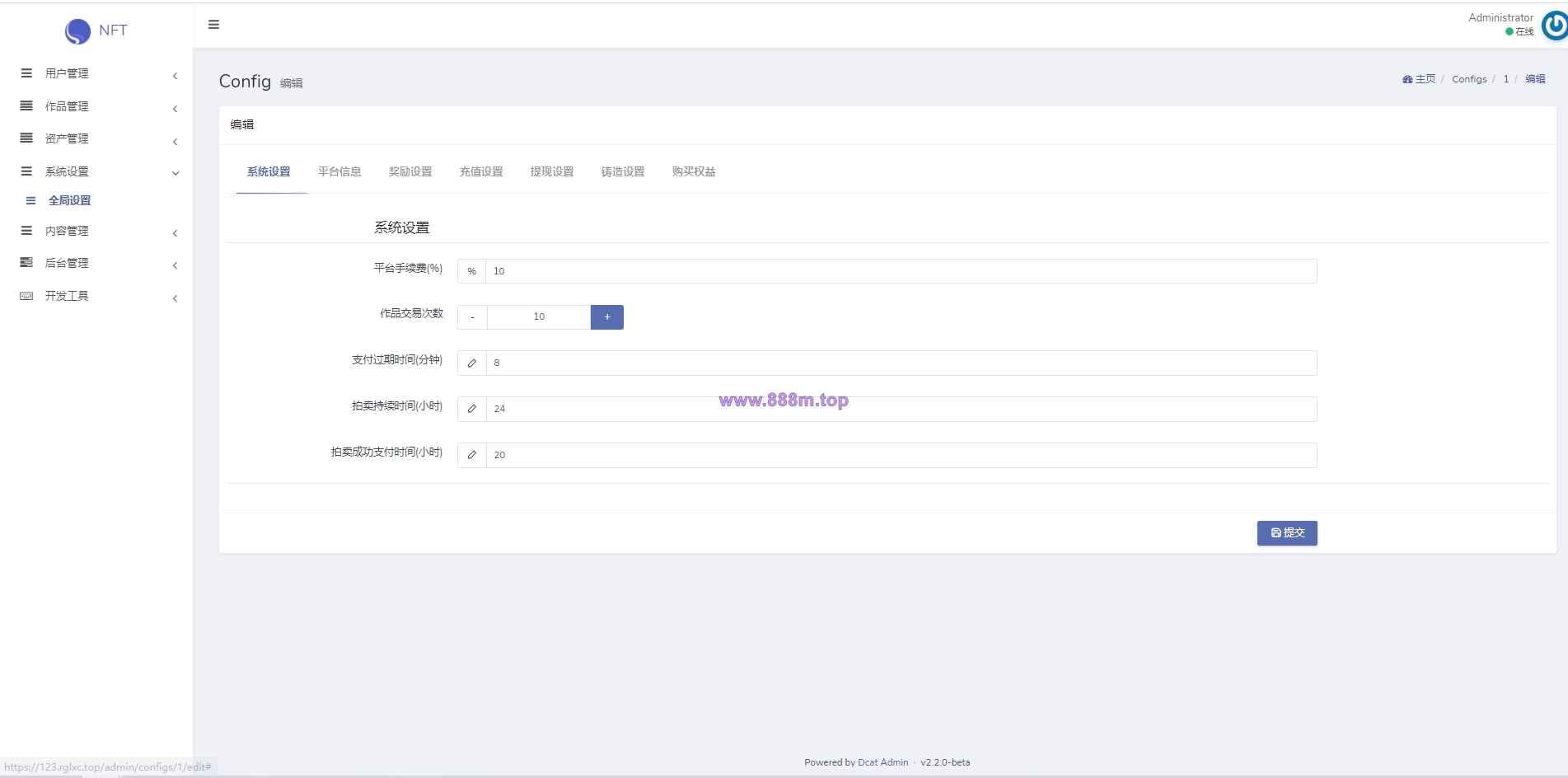Increase 作品交易次数 with the plus button
Image resolution: width=1568 pixels, height=778 pixels.
pos(607,317)
